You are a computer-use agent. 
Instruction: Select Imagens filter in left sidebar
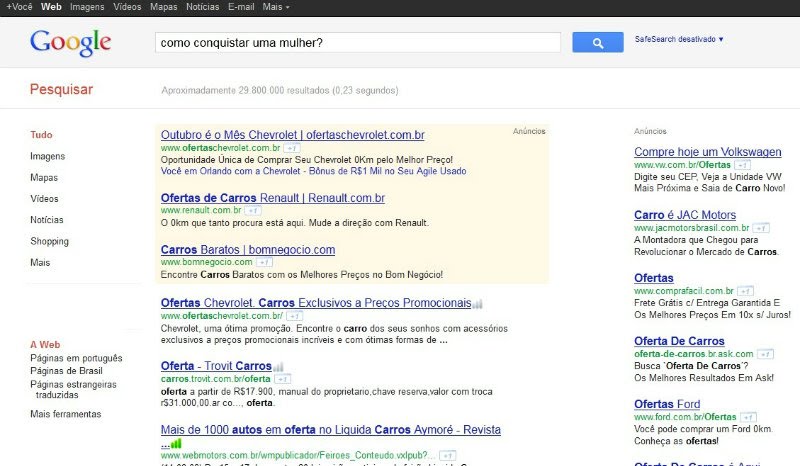[x=47, y=156]
